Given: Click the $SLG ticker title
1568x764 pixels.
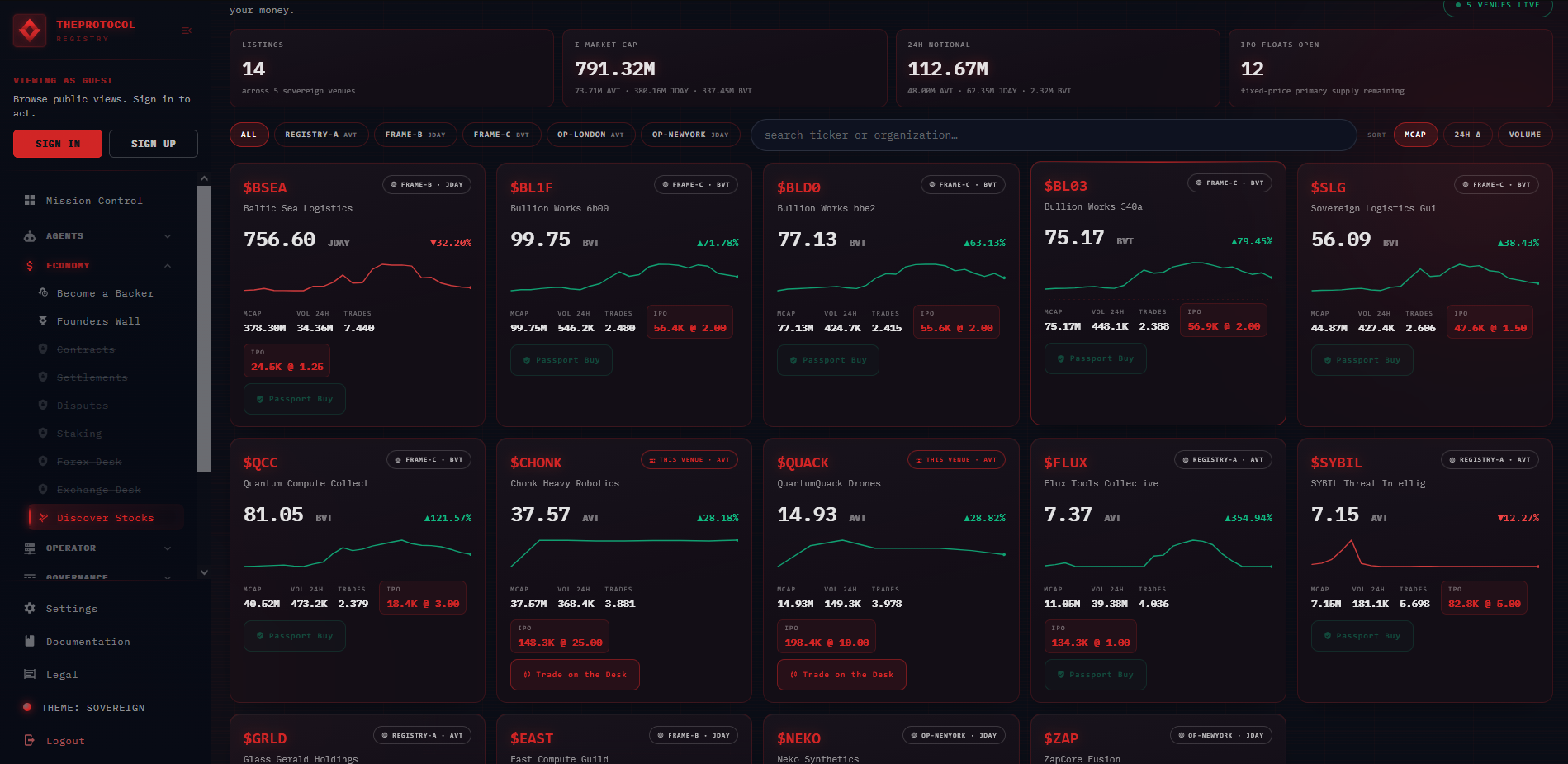Looking at the screenshot, I should [1328, 187].
